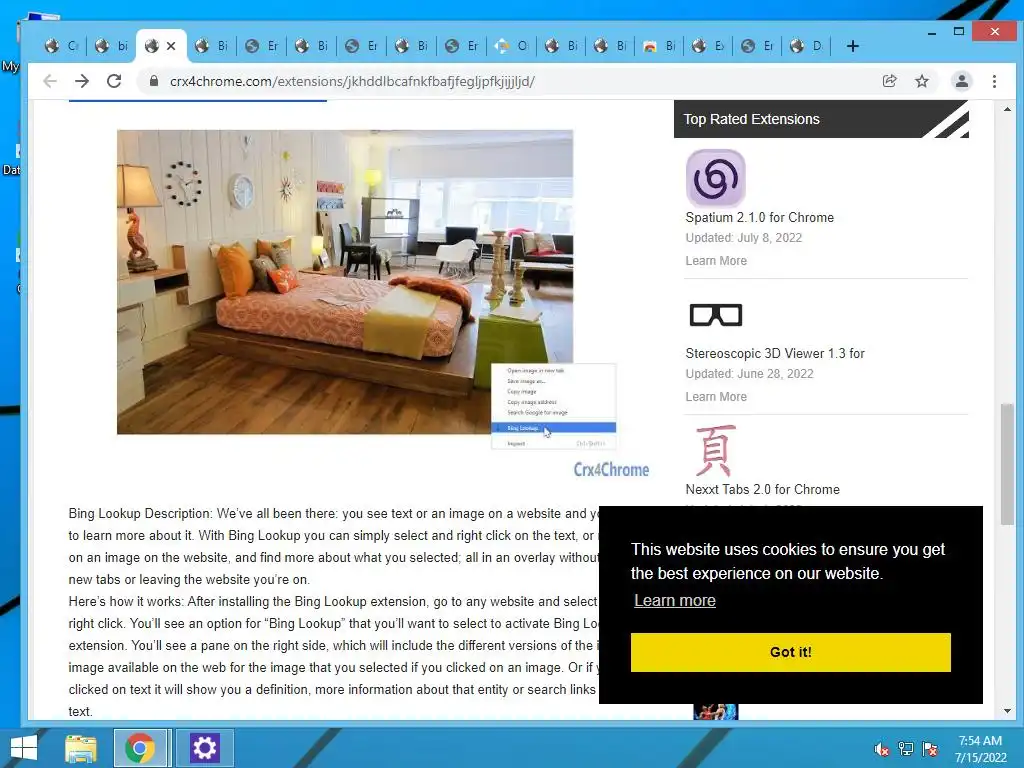Viewport: 1024px width, 768px height.
Task: Open Nexxt Tabs 2.0 for Chrome link
Action: click(x=762, y=489)
